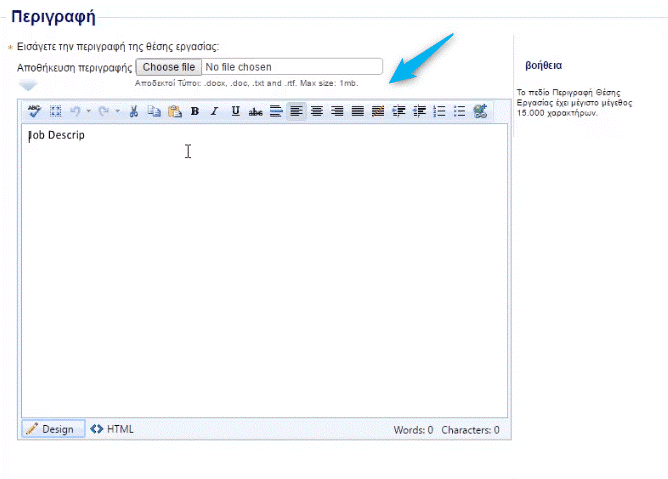Click the Undo arrow icon
Screen dimensions: 668x479
pos(75,111)
